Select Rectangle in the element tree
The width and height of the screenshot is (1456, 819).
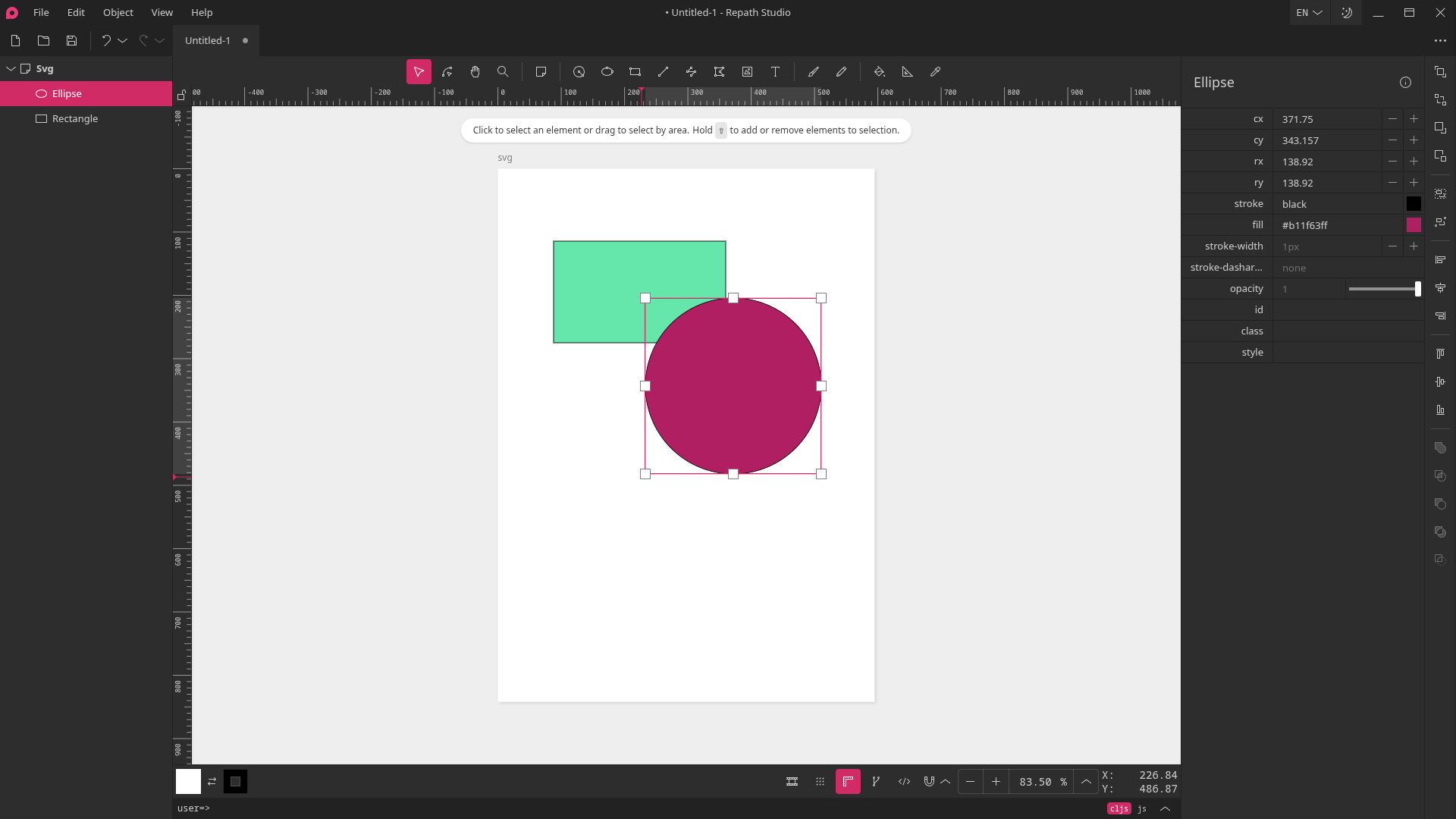[x=74, y=119]
